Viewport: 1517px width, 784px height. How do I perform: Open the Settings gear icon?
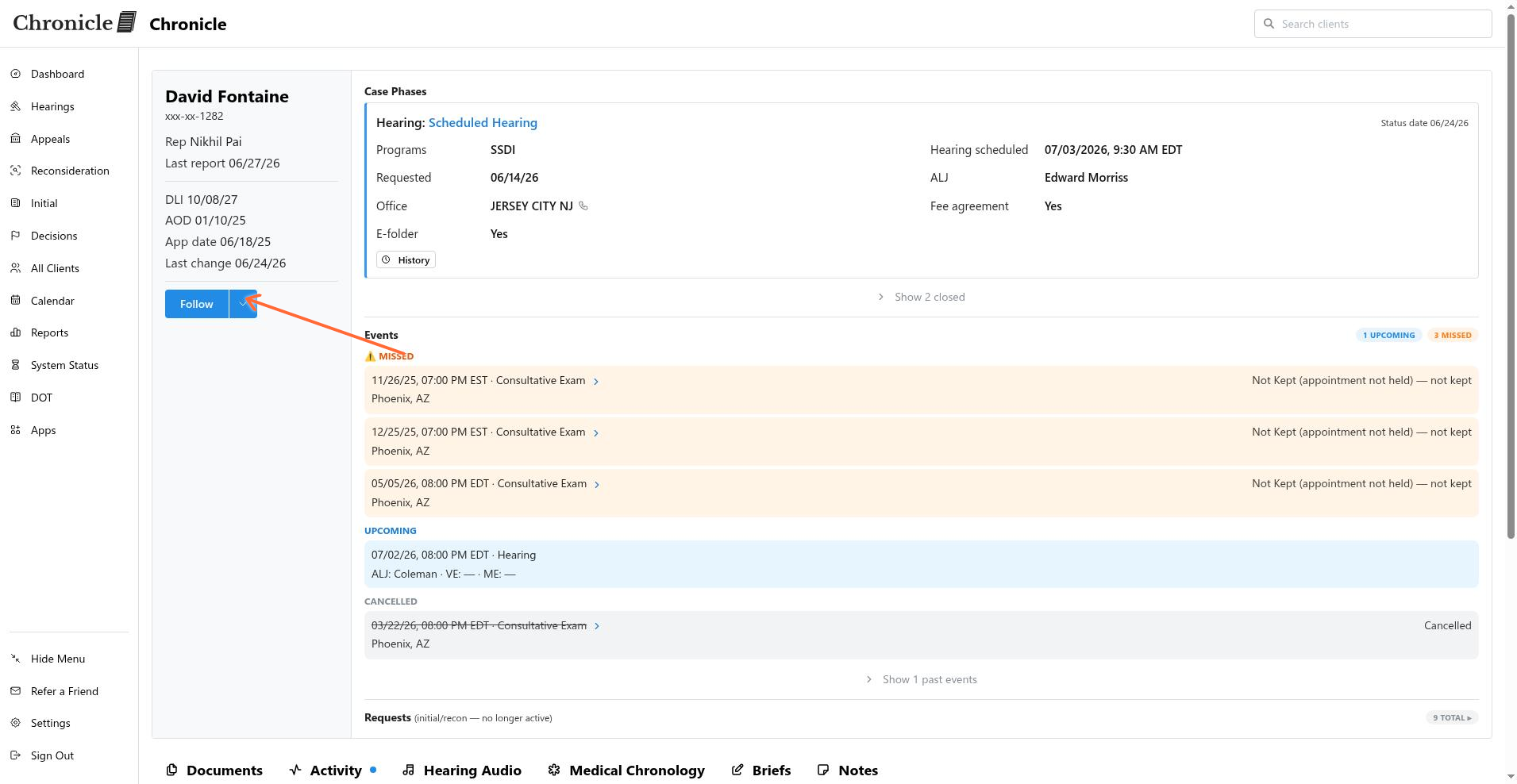pos(16,723)
